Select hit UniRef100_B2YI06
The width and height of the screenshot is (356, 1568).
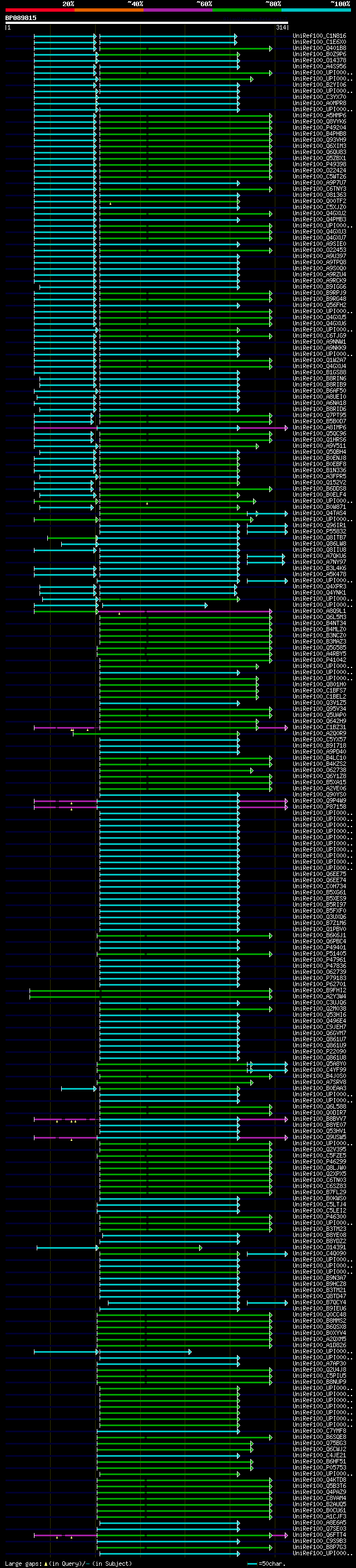(x=319, y=85)
